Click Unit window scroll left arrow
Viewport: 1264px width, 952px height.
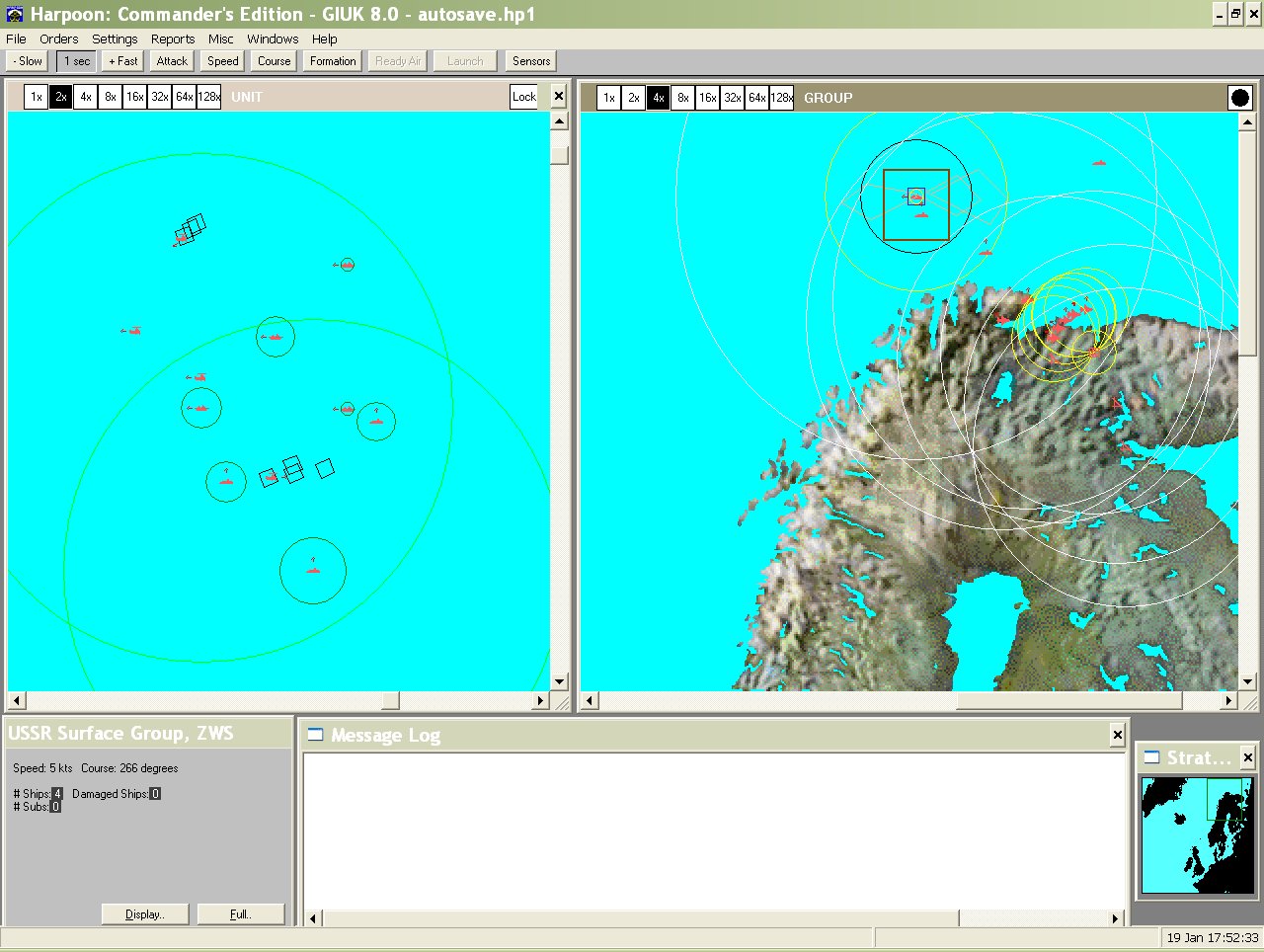16,700
